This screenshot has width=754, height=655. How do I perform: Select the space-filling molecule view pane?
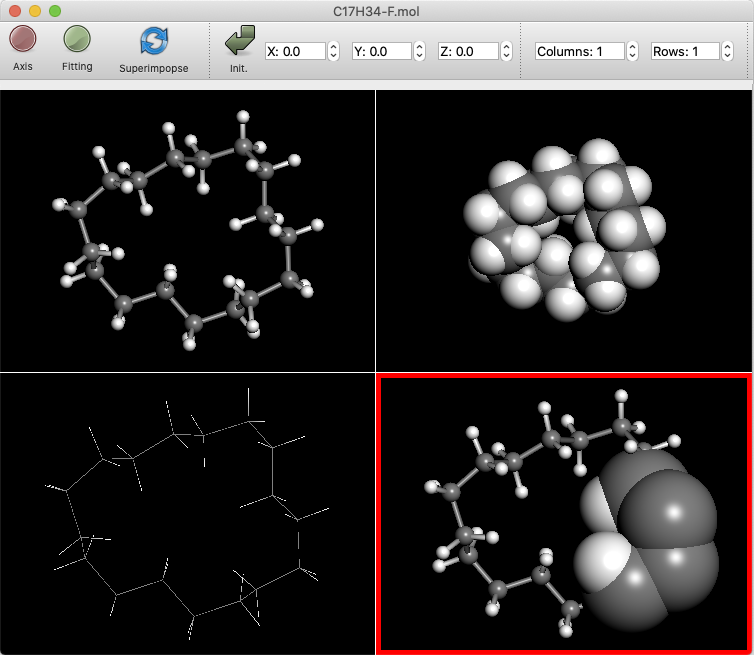[564, 231]
